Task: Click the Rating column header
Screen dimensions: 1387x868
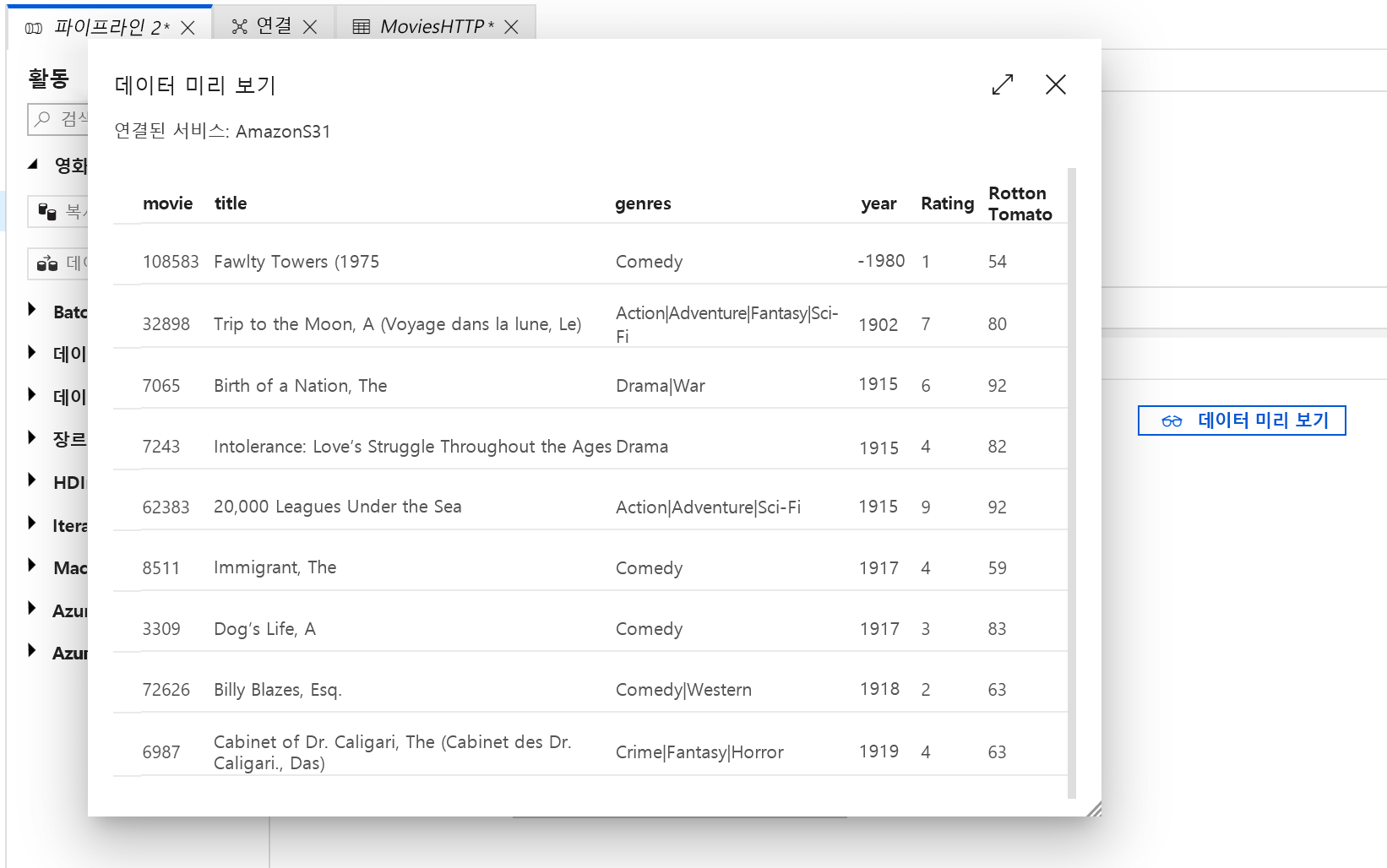Action: 947,203
